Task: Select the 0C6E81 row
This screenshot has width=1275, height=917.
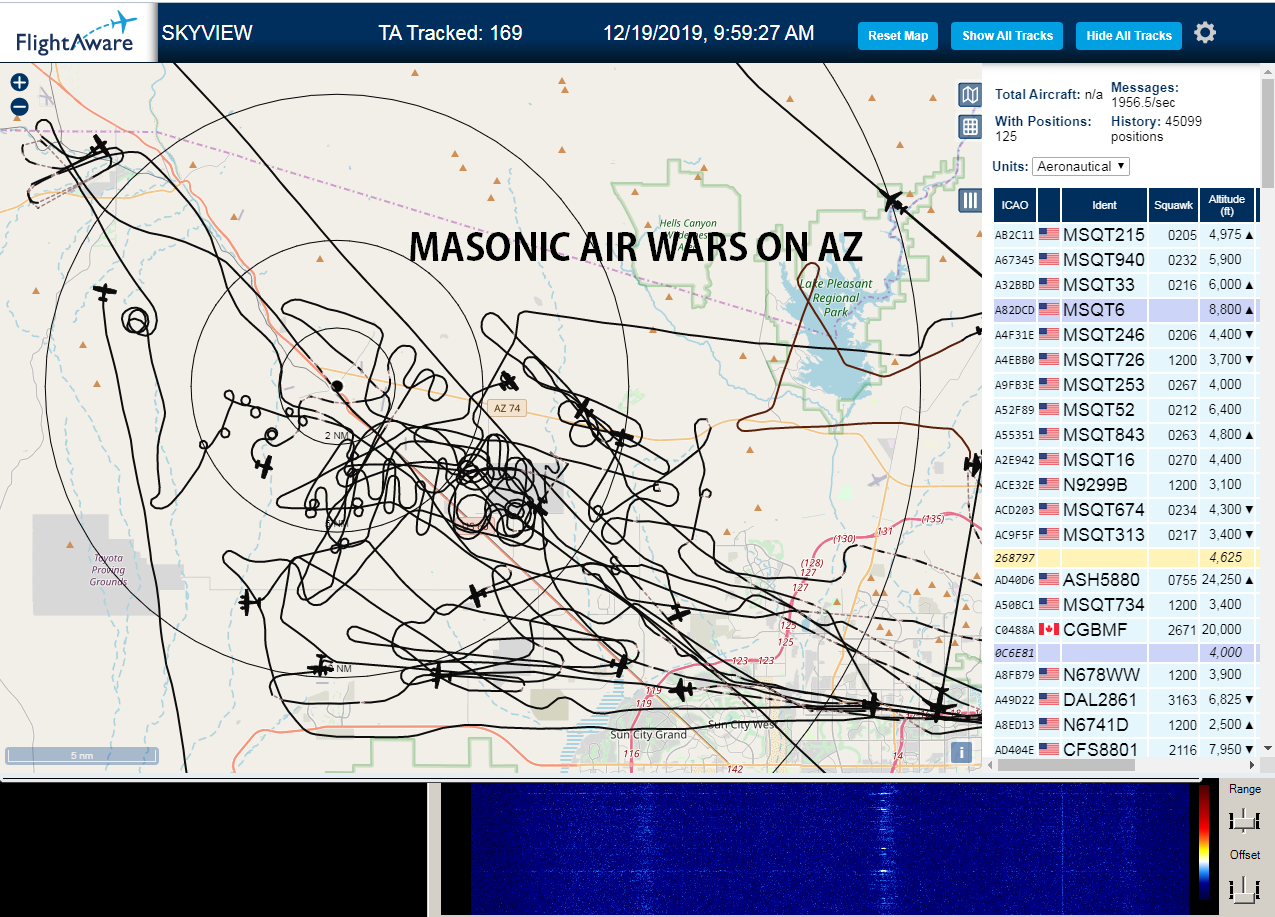Action: point(1126,653)
